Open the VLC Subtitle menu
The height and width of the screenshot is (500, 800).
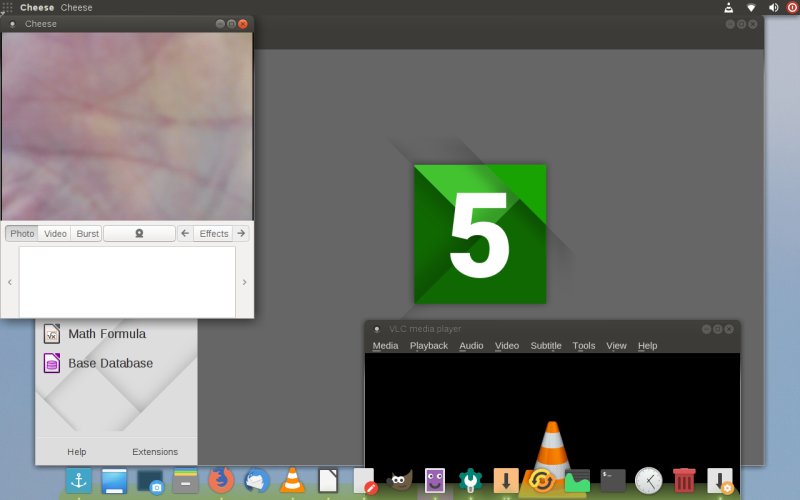tap(546, 346)
